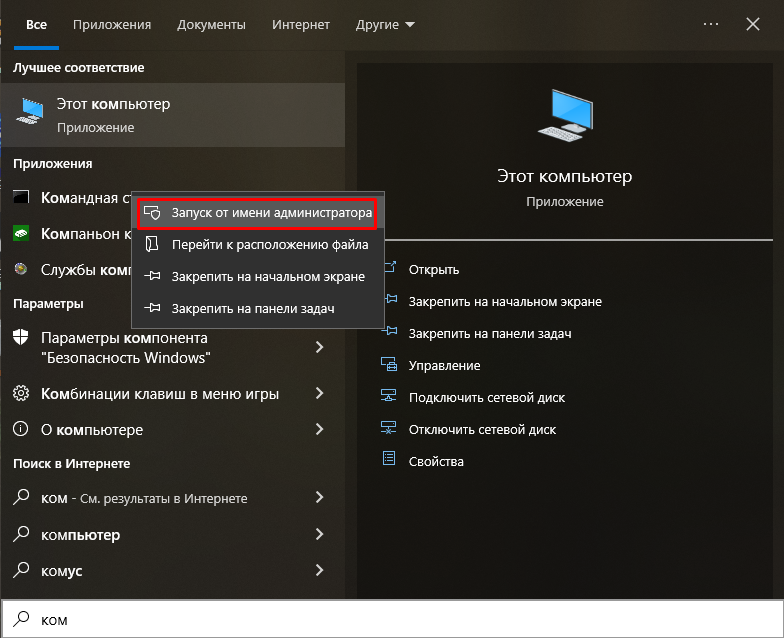This screenshot has width=784, height=638.
Task: Click the green Компаньон консоли icon
Action: tap(21, 234)
